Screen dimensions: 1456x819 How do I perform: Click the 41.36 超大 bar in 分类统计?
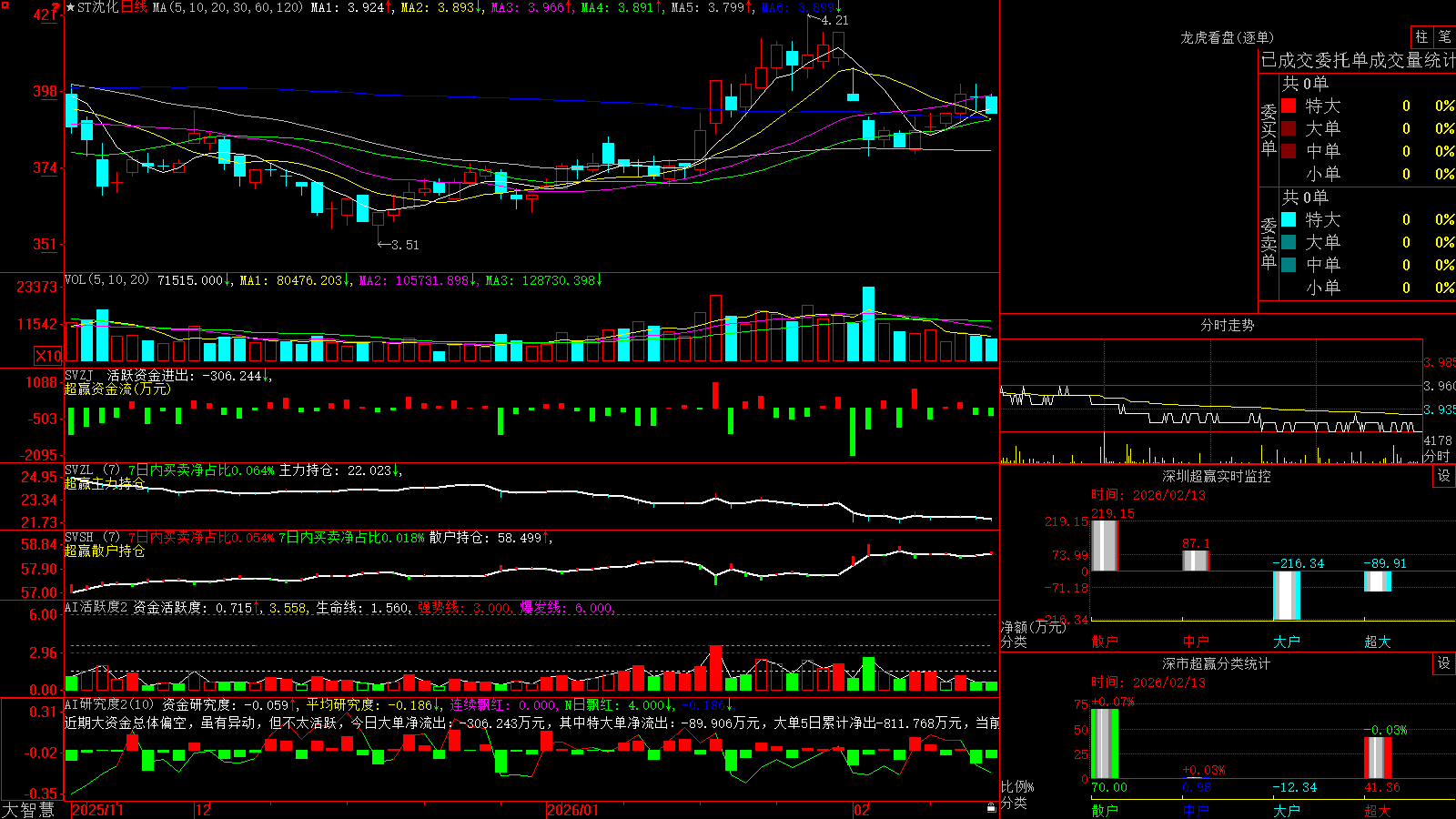(x=1378, y=758)
